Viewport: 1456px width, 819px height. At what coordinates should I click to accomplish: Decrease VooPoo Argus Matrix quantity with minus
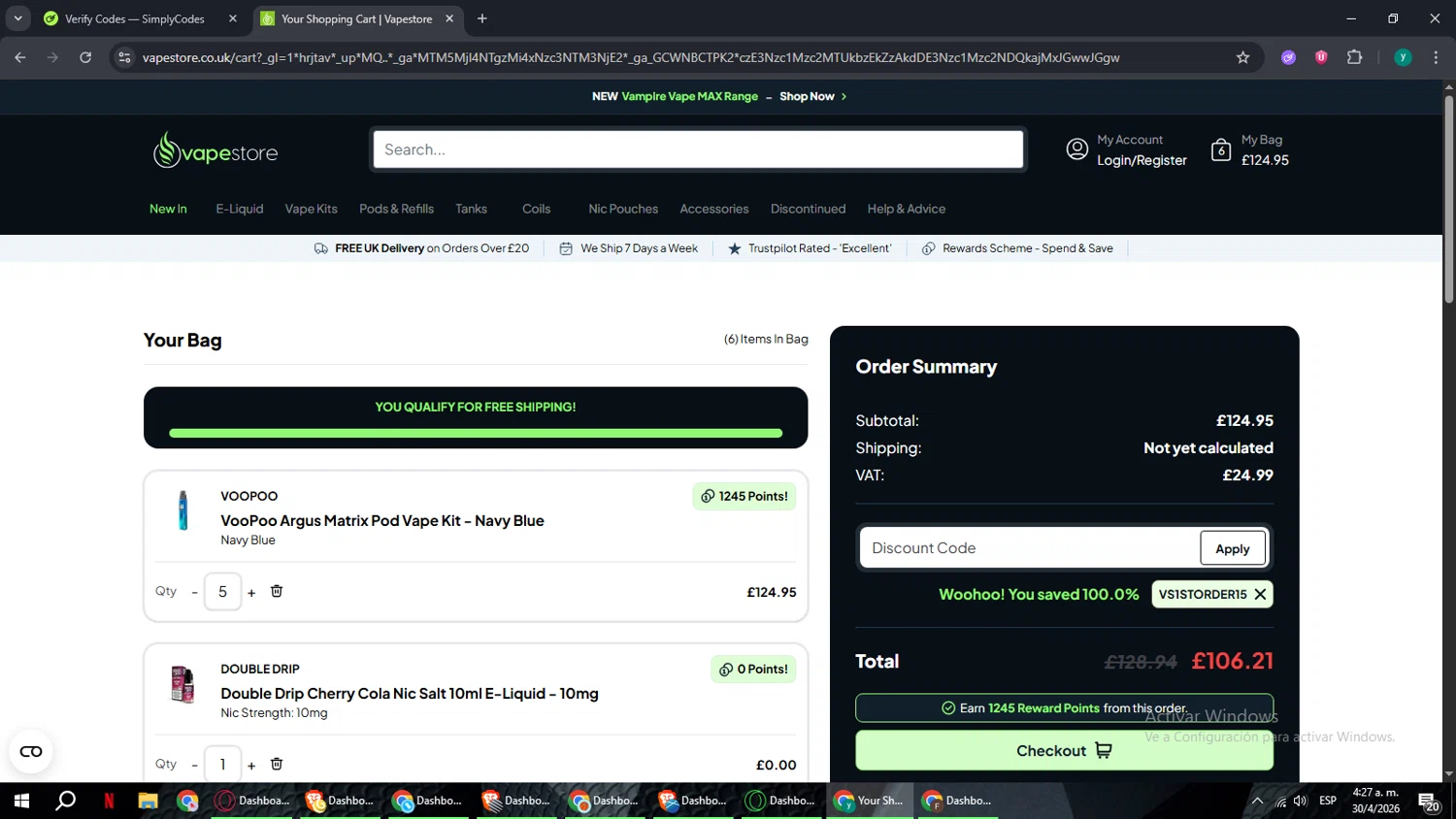[194, 592]
